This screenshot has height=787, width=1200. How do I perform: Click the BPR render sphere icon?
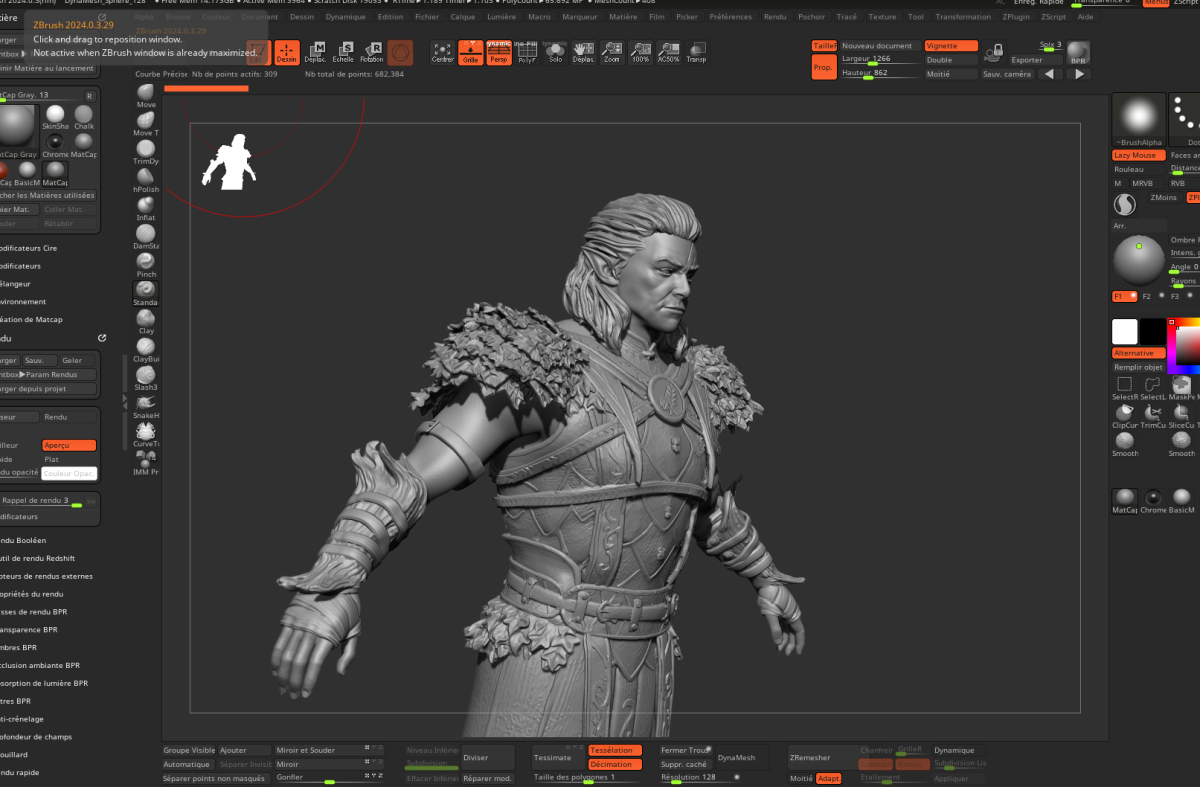[1078, 53]
